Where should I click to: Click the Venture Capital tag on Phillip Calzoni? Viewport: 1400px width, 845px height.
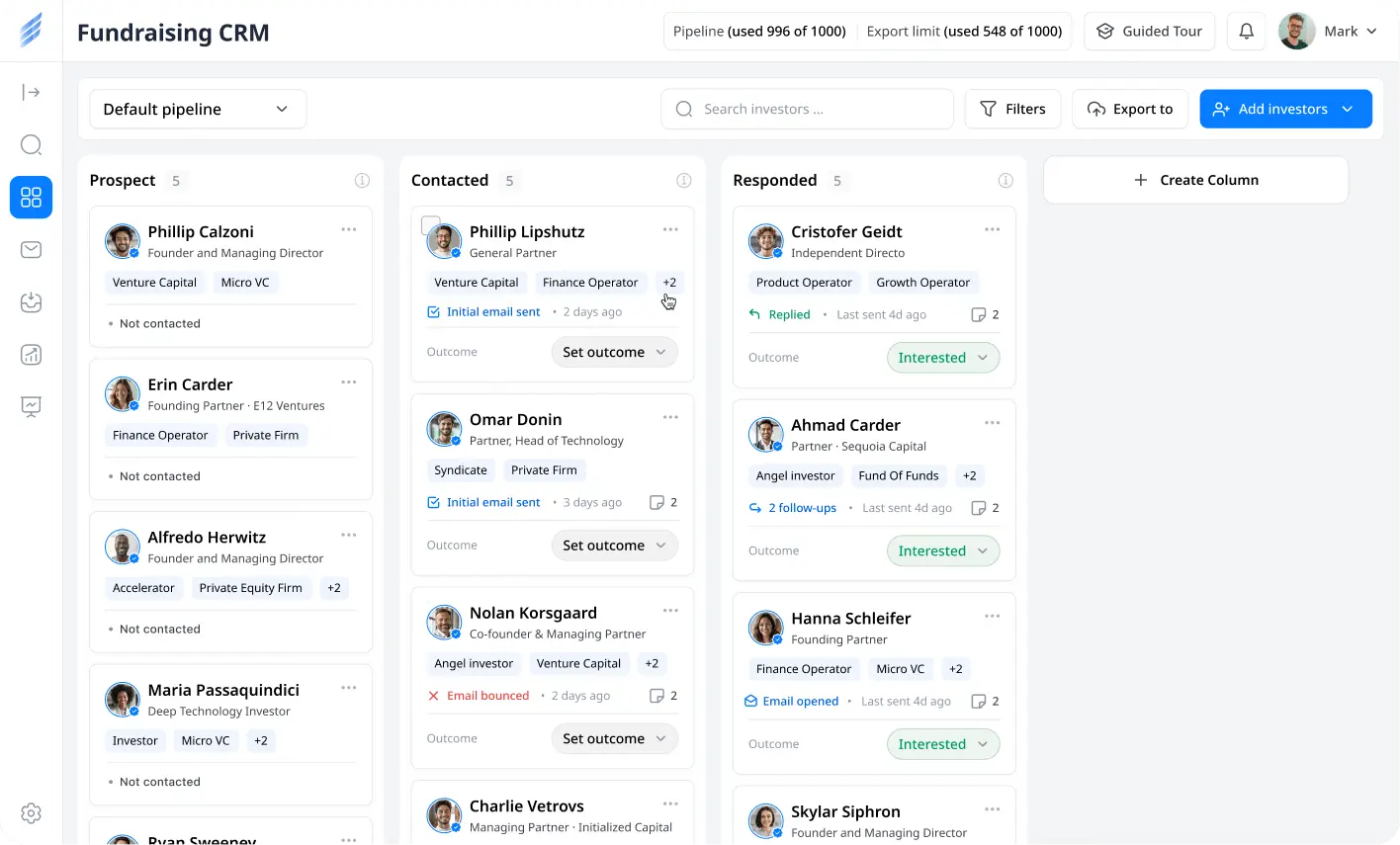click(x=154, y=283)
